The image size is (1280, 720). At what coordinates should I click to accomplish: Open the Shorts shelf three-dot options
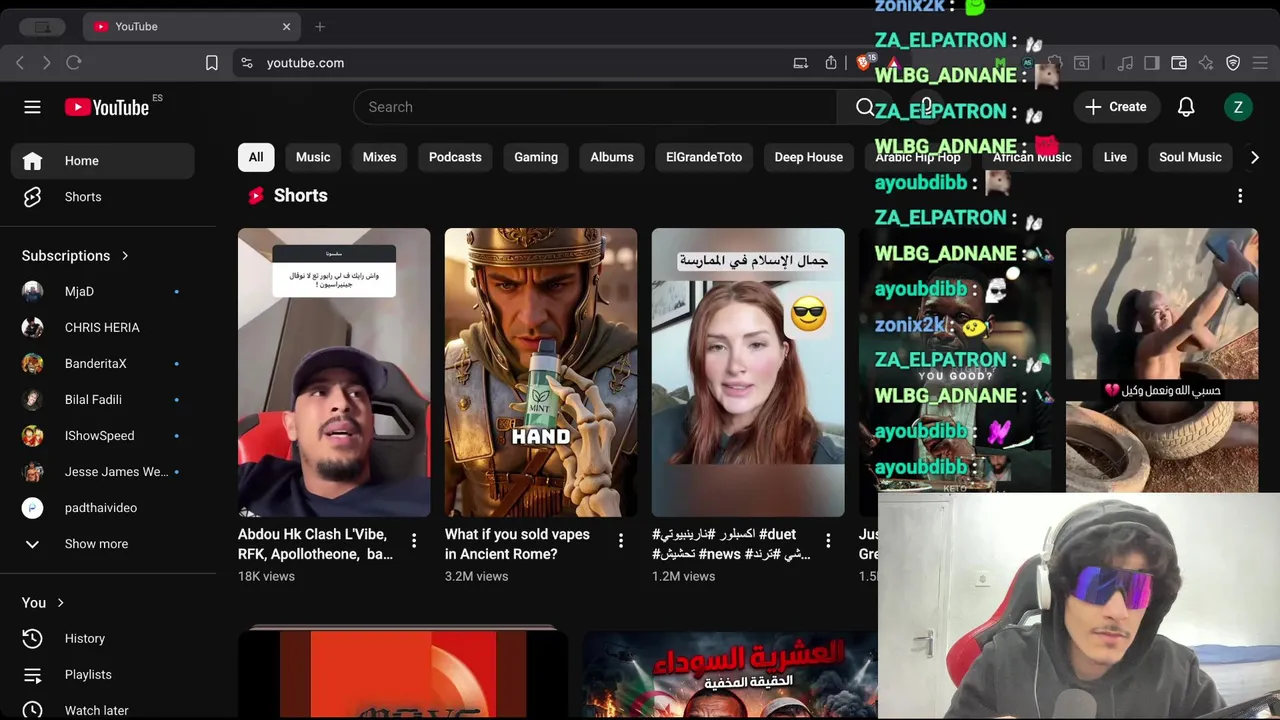(x=1240, y=196)
